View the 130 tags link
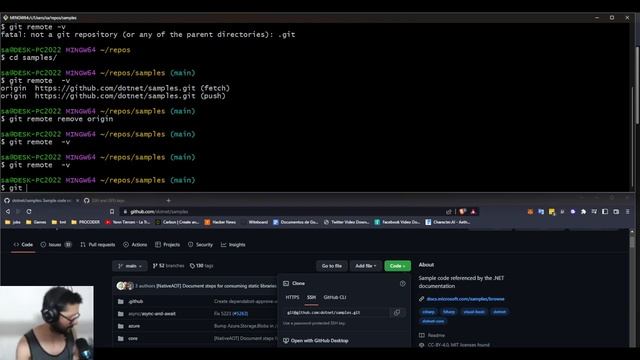 click(x=202, y=266)
